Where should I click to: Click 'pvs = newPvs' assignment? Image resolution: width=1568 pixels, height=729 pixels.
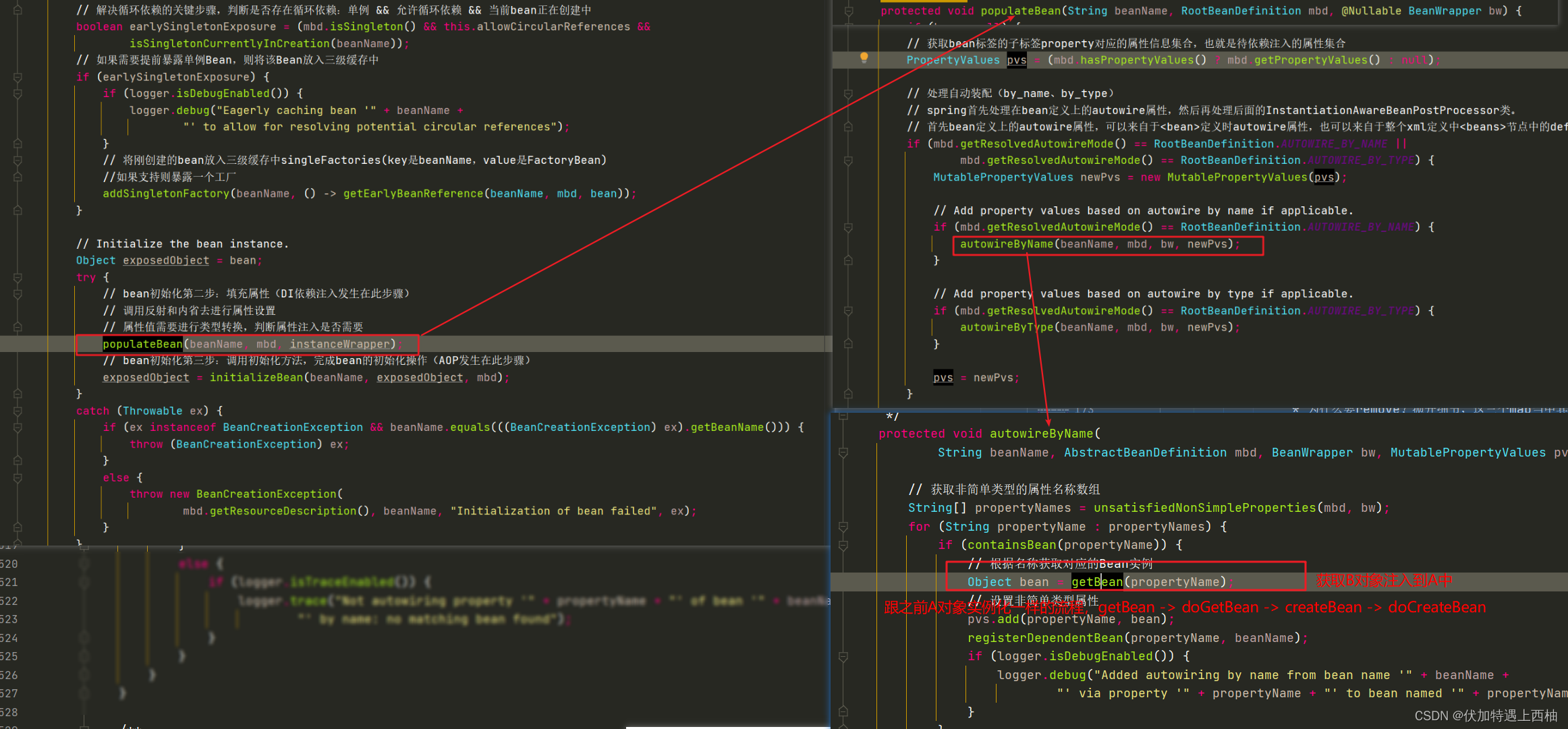coord(976,378)
